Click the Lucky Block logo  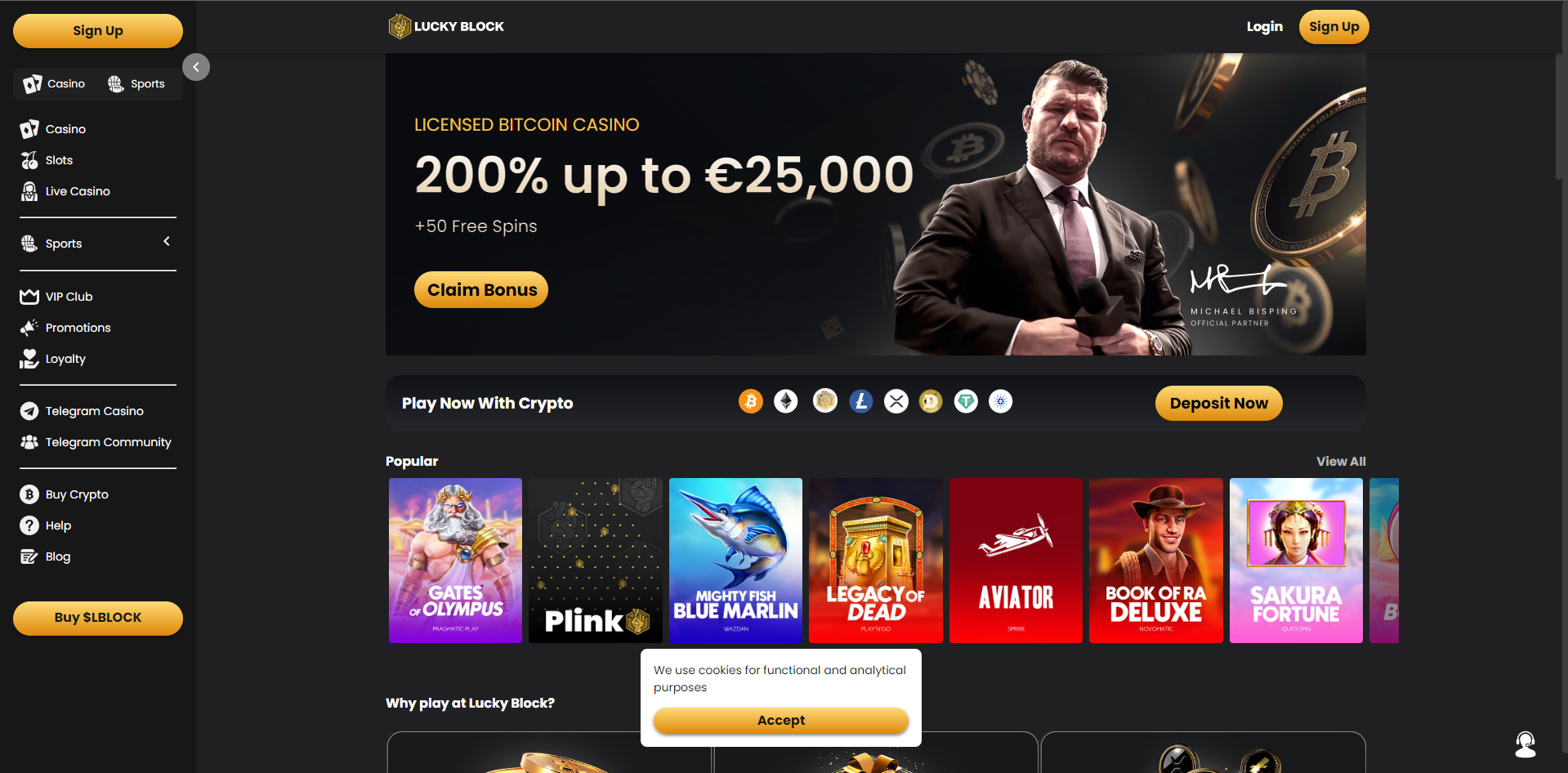pyautogui.click(x=446, y=26)
